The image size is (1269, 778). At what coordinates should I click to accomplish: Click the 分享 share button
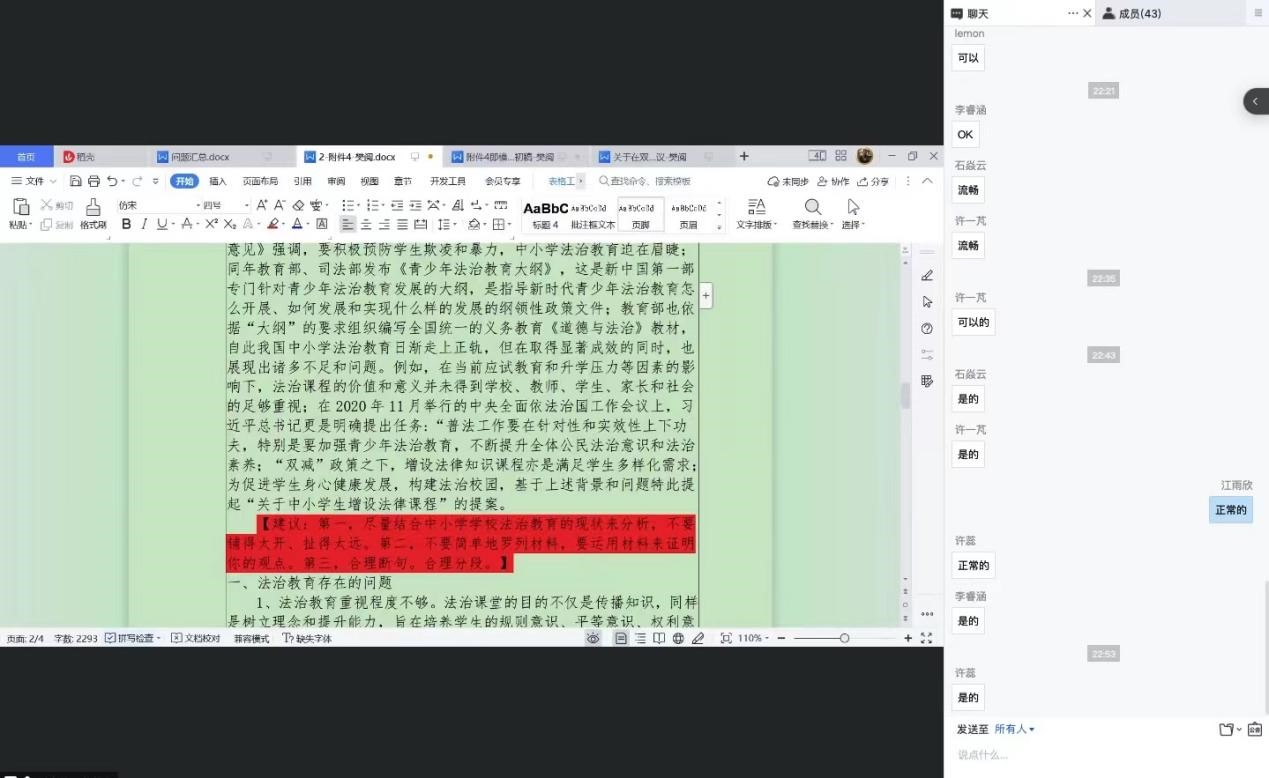tap(873, 181)
